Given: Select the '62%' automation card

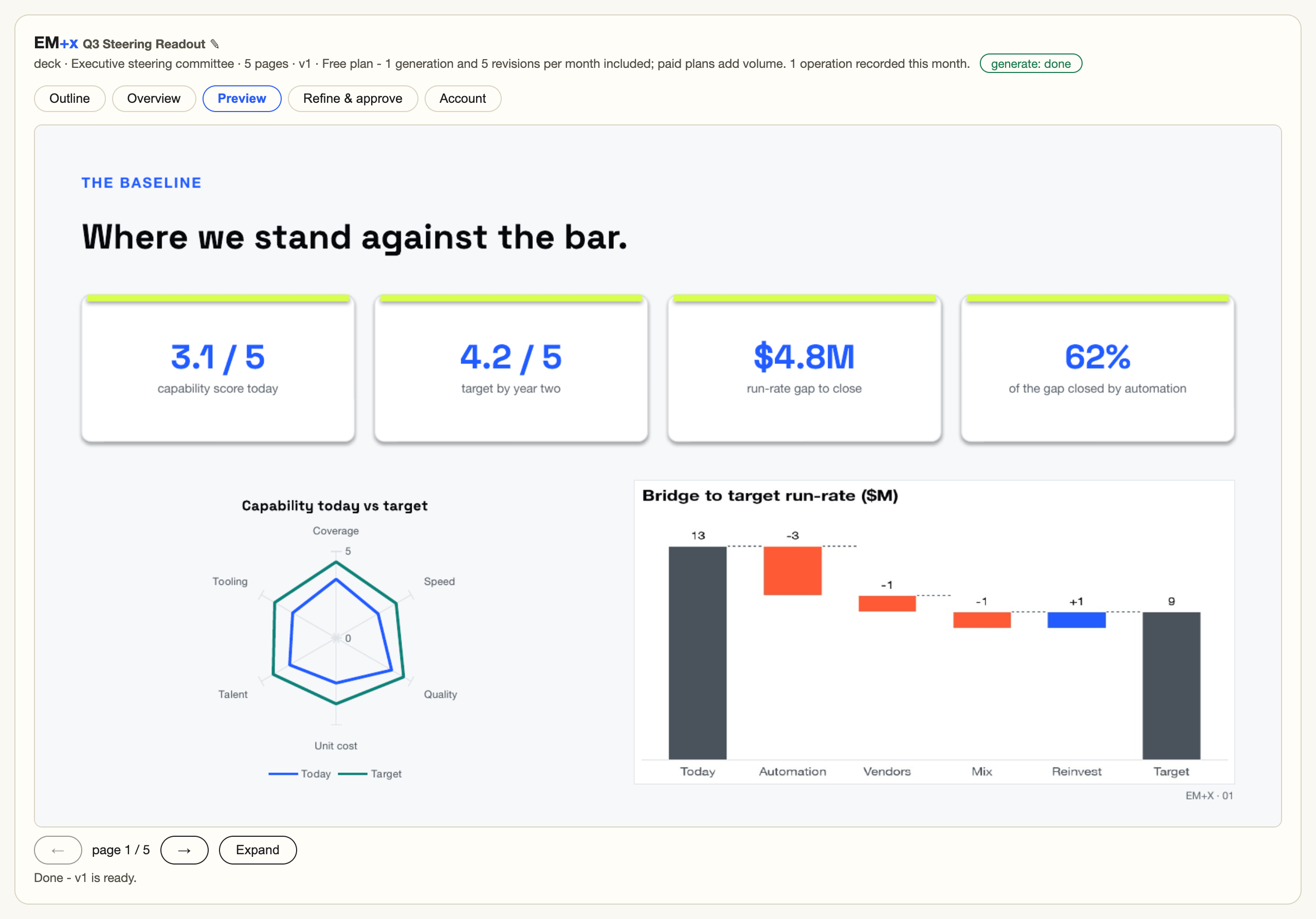Looking at the screenshot, I should (x=1098, y=369).
